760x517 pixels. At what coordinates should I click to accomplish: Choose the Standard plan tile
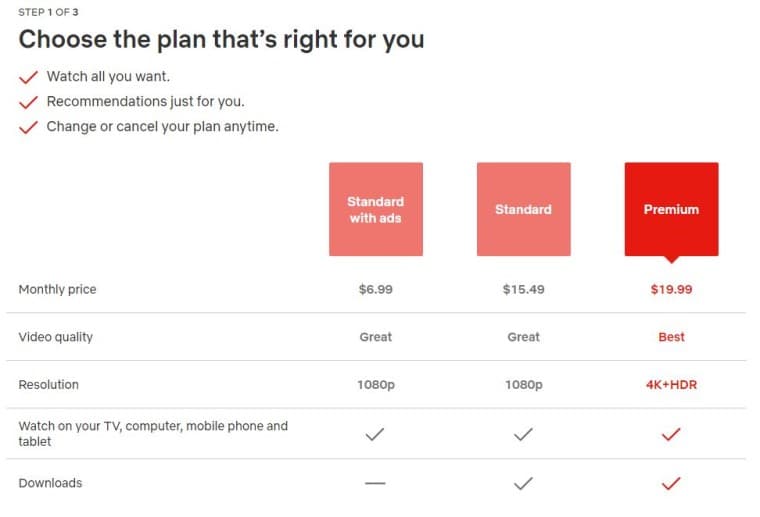pos(523,209)
